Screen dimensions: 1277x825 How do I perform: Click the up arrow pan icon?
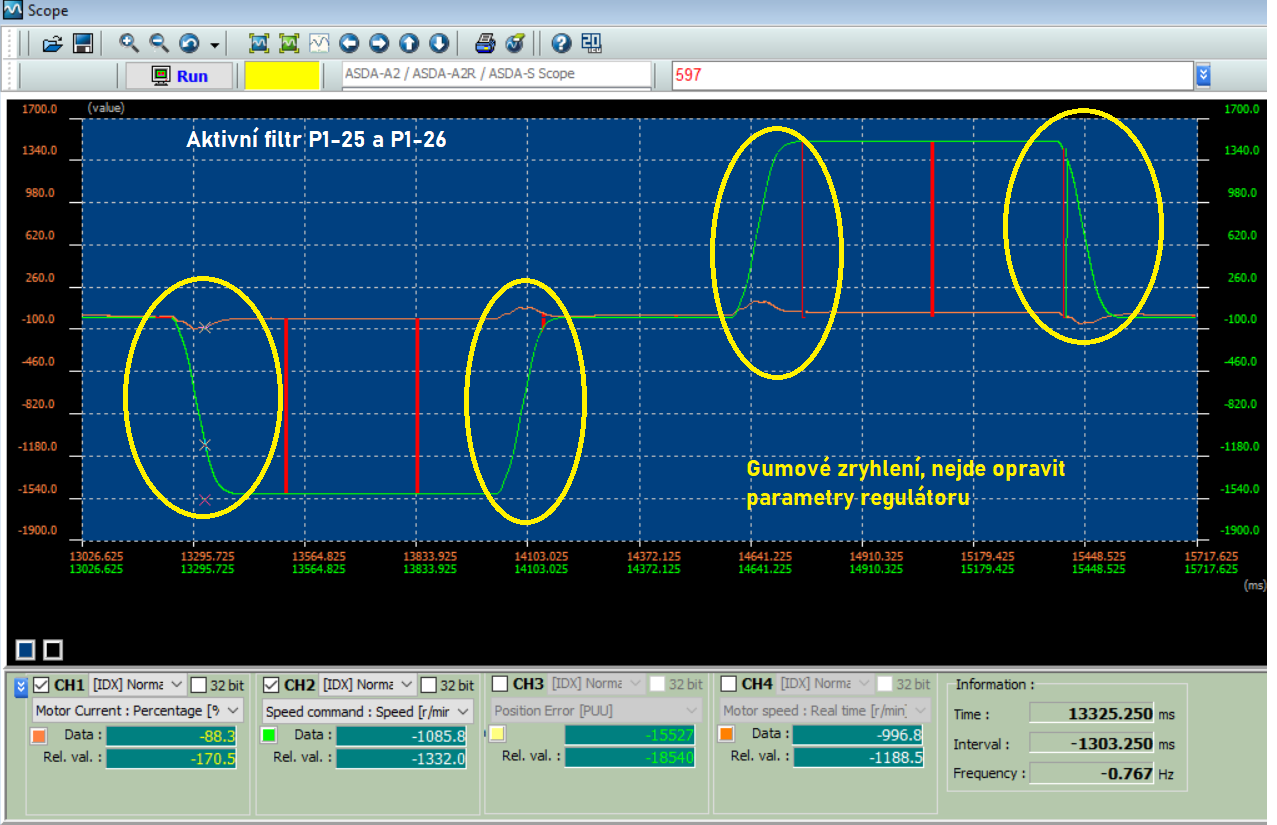pyautogui.click(x=409, y=43)
